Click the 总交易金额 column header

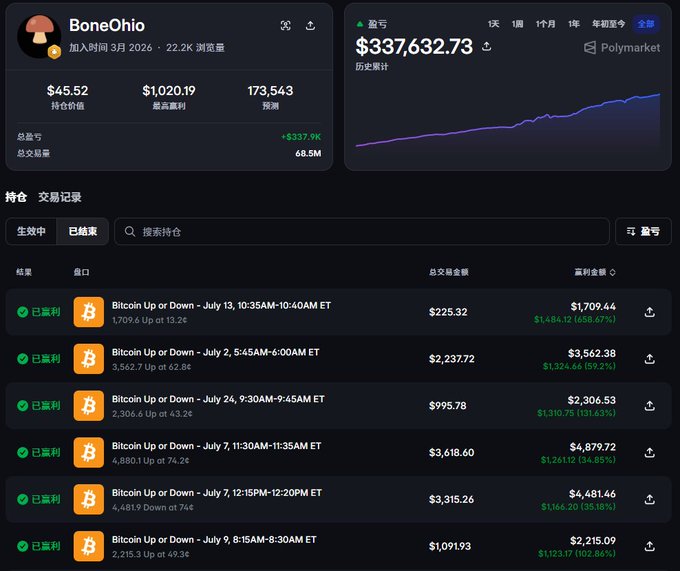tap(448, 272)
